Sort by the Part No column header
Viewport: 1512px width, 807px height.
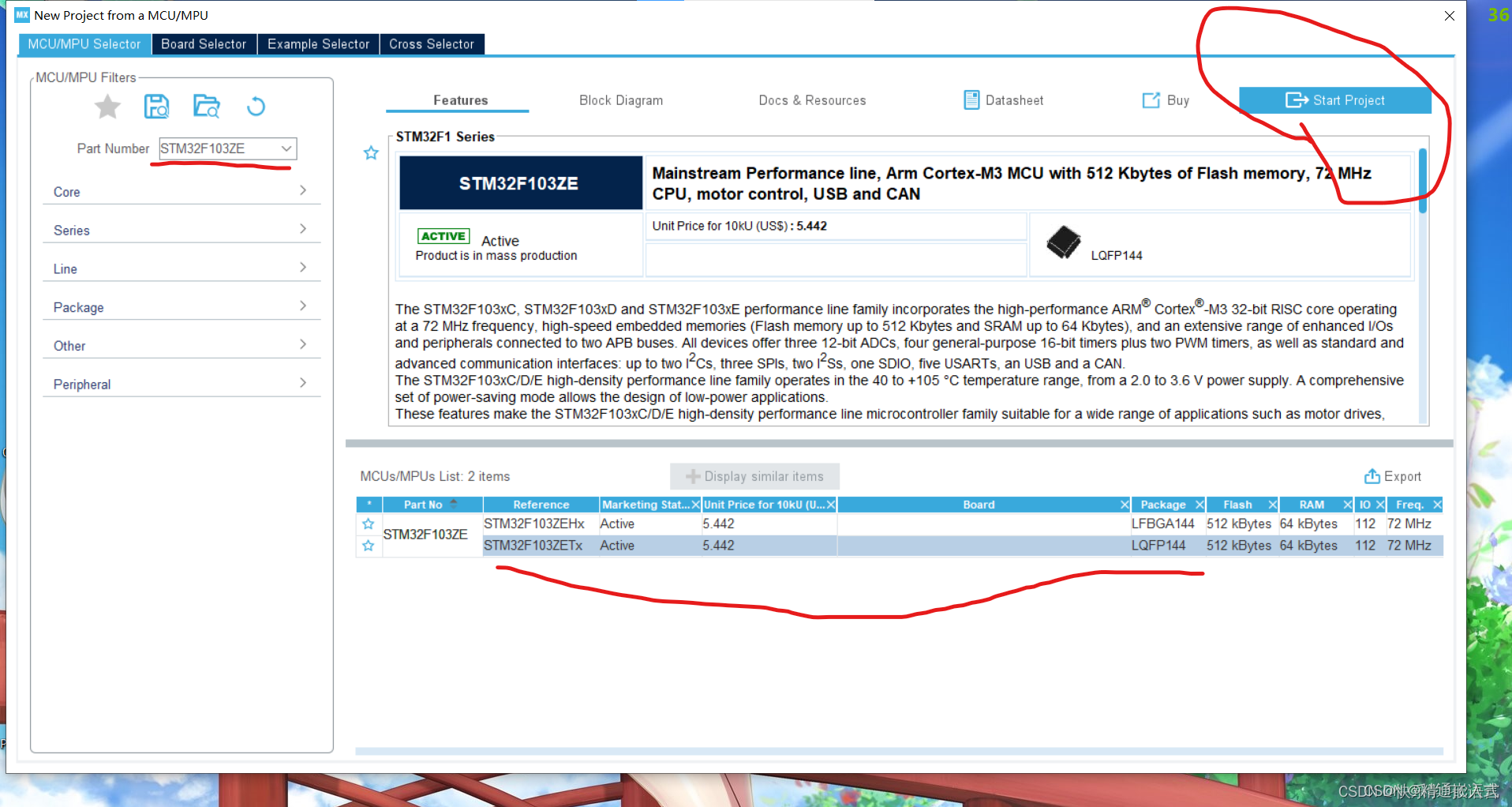point(432,505)
